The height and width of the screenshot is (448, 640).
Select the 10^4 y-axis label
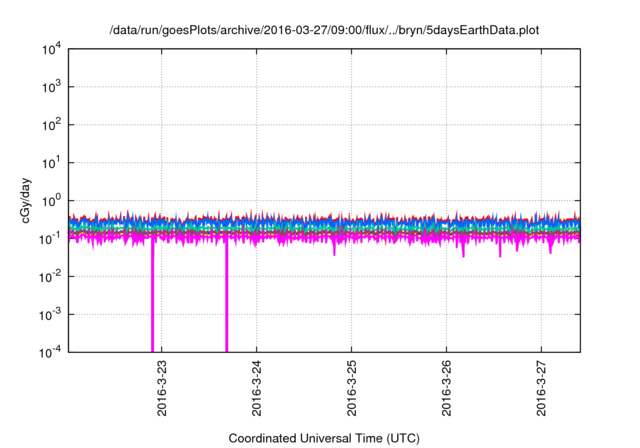click(x=52, y=50)
